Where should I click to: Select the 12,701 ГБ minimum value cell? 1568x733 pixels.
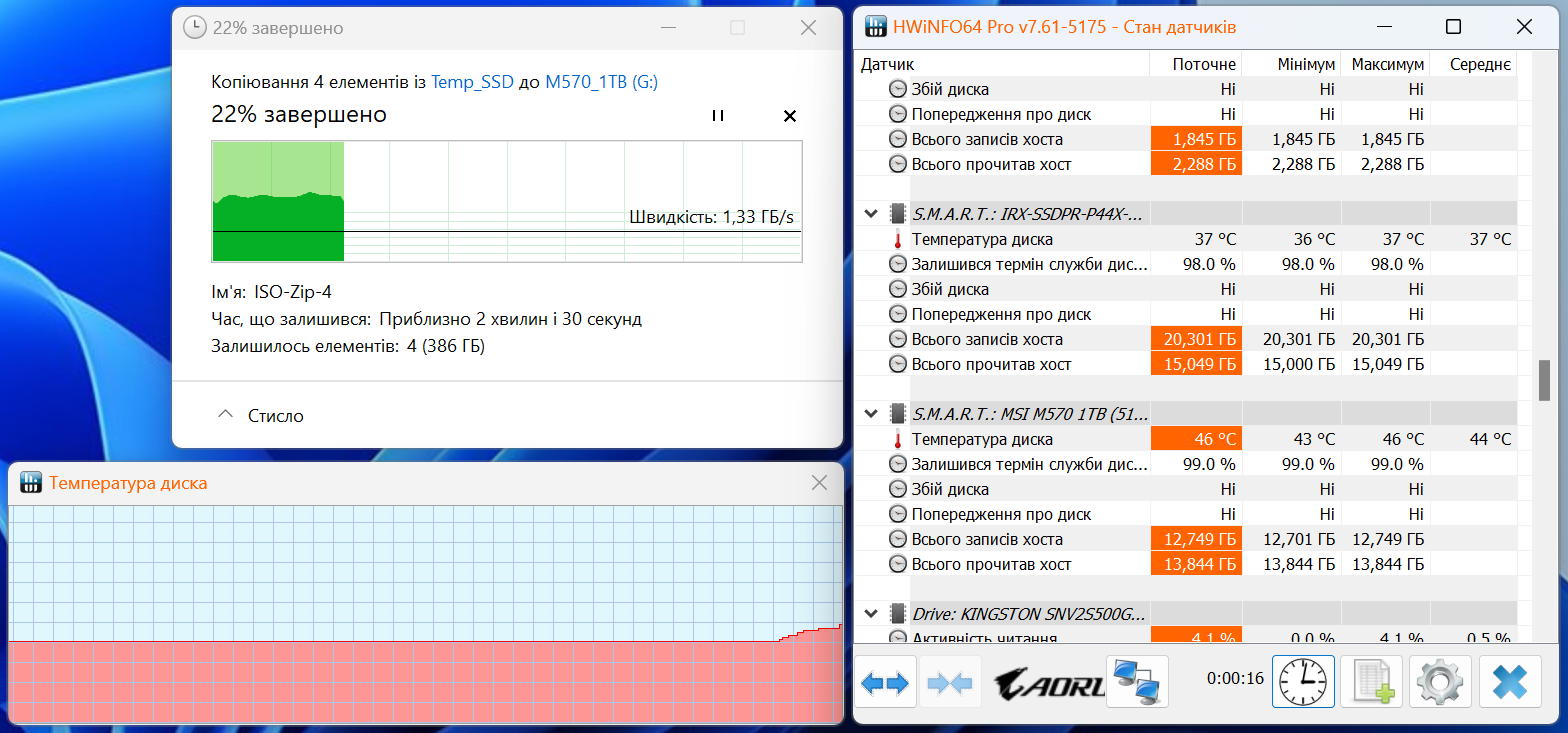[x=1290, y=539]
